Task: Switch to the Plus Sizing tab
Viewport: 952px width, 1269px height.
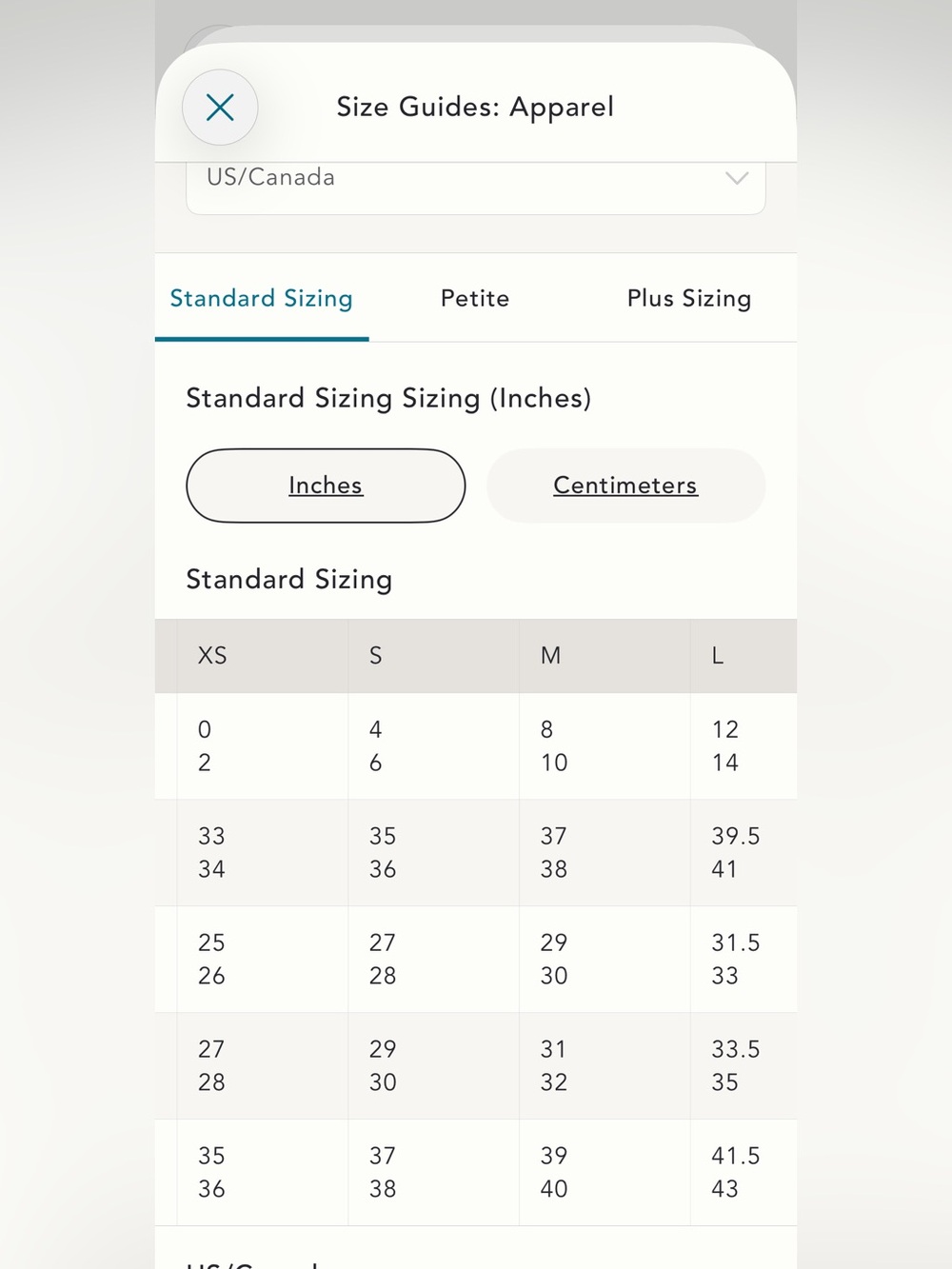Action: [689, 299]
